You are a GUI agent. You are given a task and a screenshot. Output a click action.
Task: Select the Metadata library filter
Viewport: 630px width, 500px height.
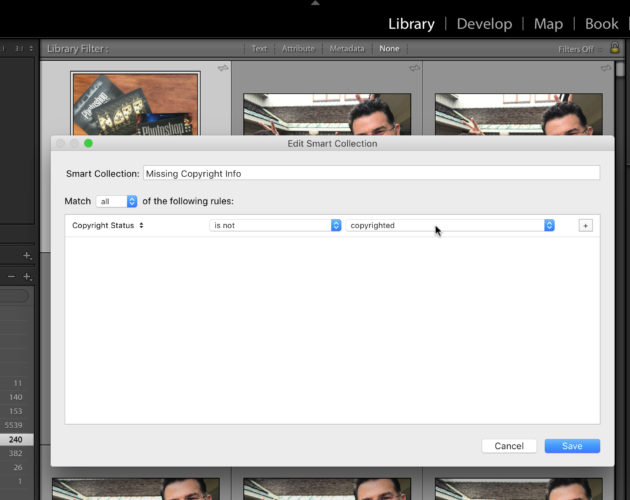coord(347,49)
